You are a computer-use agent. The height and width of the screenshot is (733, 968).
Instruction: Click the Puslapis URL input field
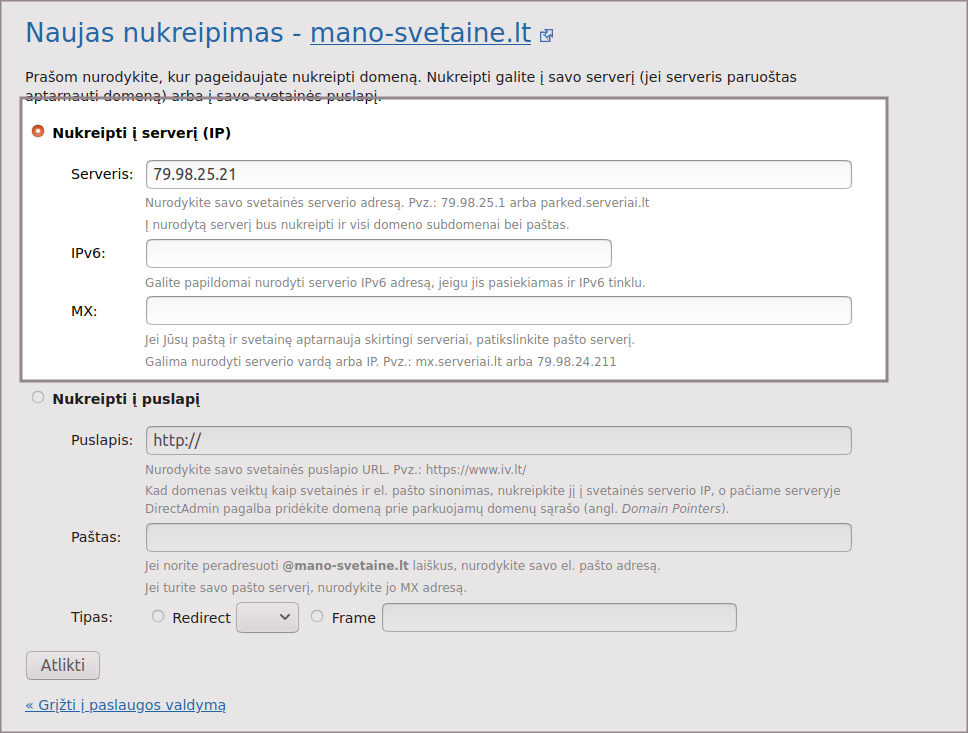tap(498, 440)
